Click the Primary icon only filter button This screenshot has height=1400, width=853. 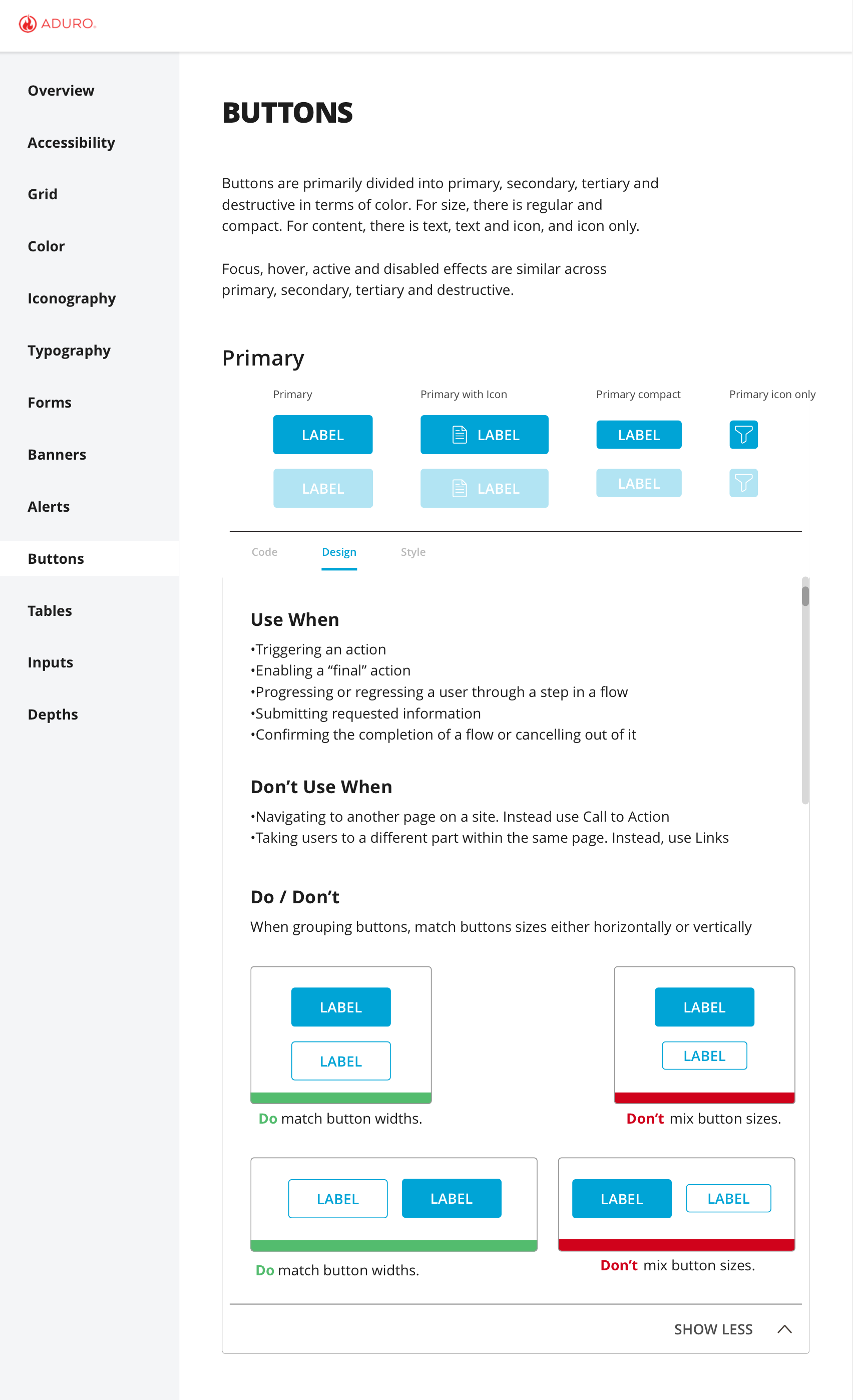coord(743,435)
